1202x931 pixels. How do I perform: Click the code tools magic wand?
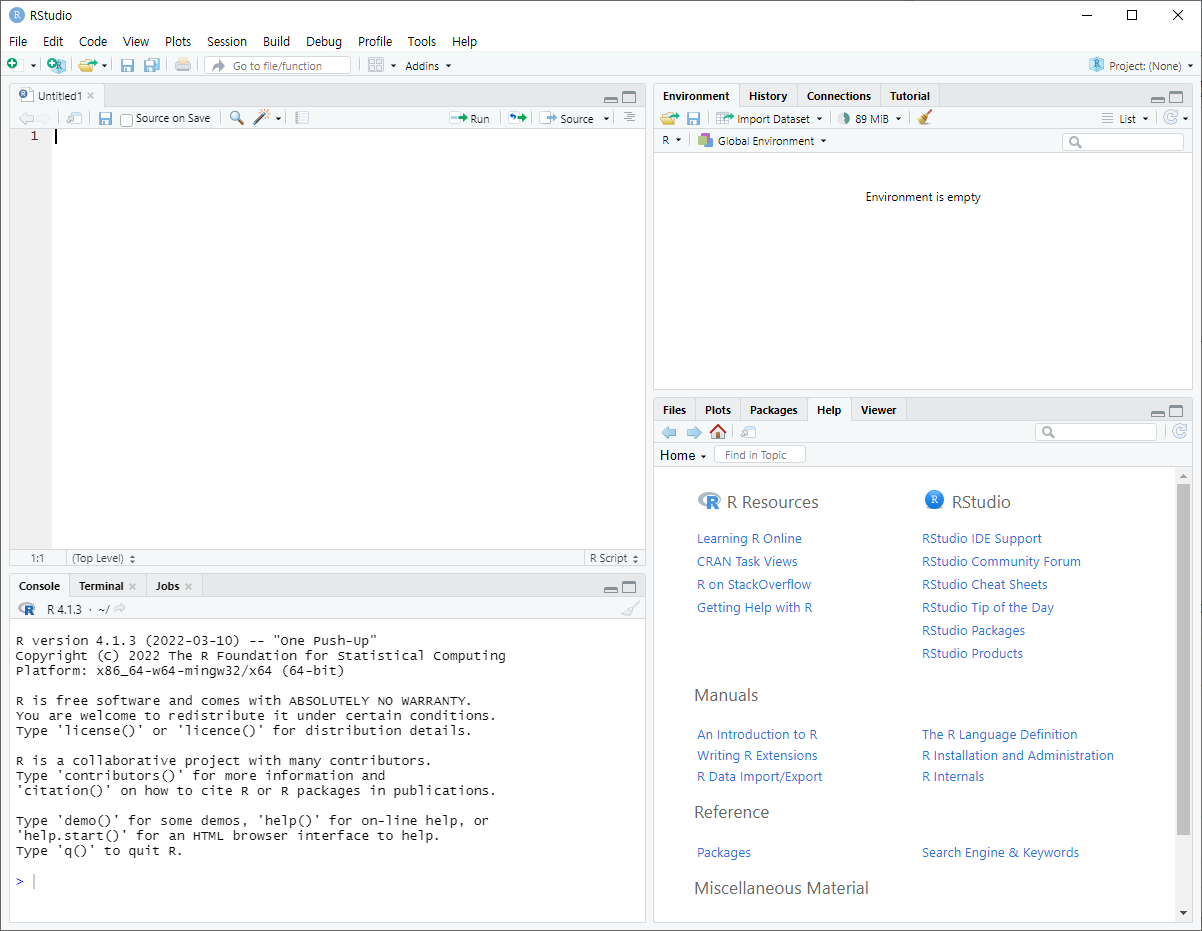pos(262,118)
